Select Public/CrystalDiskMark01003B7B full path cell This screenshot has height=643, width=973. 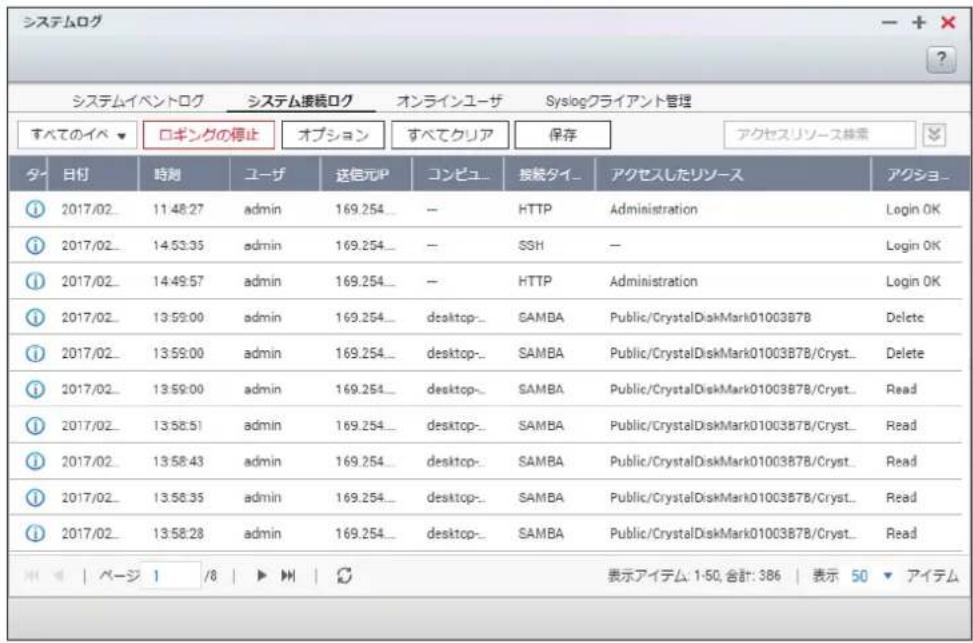pyautogui.click(x=711, y=318)
